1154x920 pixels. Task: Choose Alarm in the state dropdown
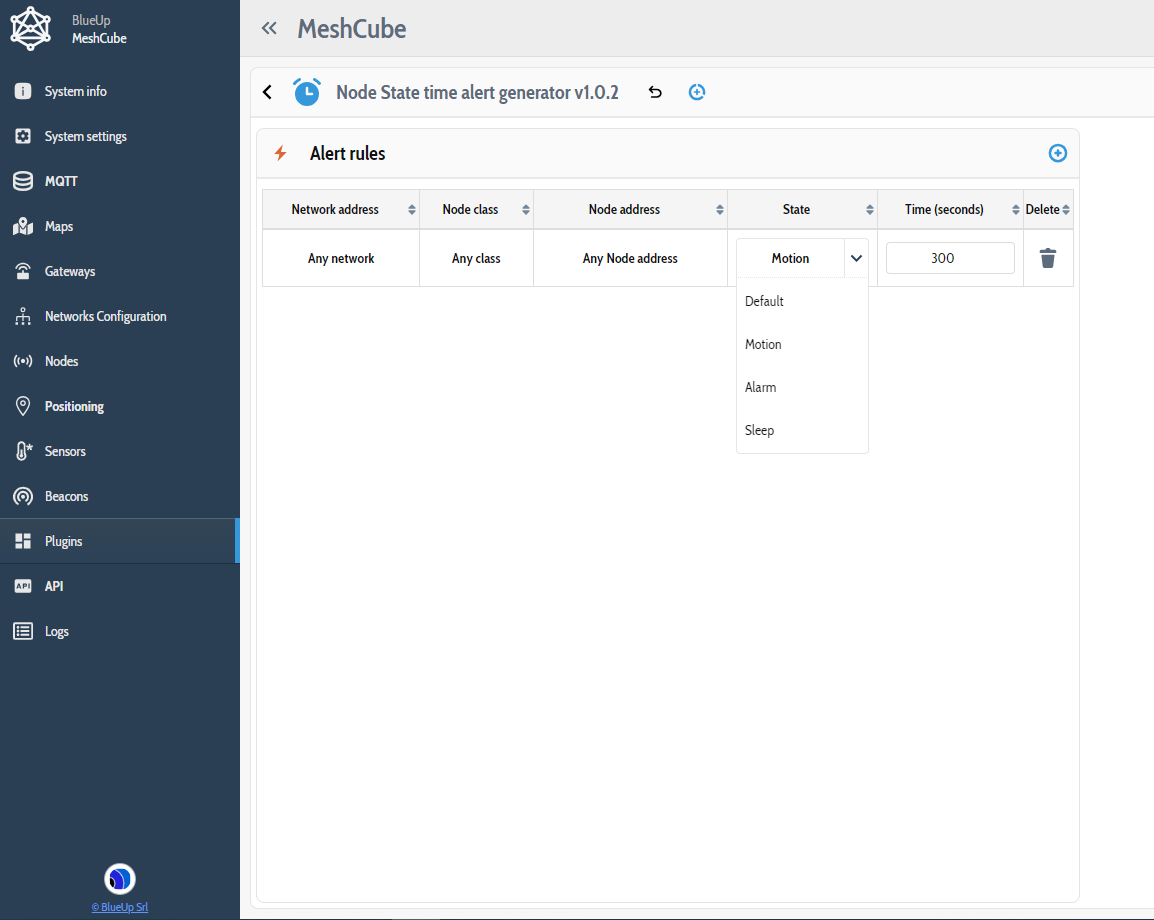pyautogui.click(x=760, y=387)
